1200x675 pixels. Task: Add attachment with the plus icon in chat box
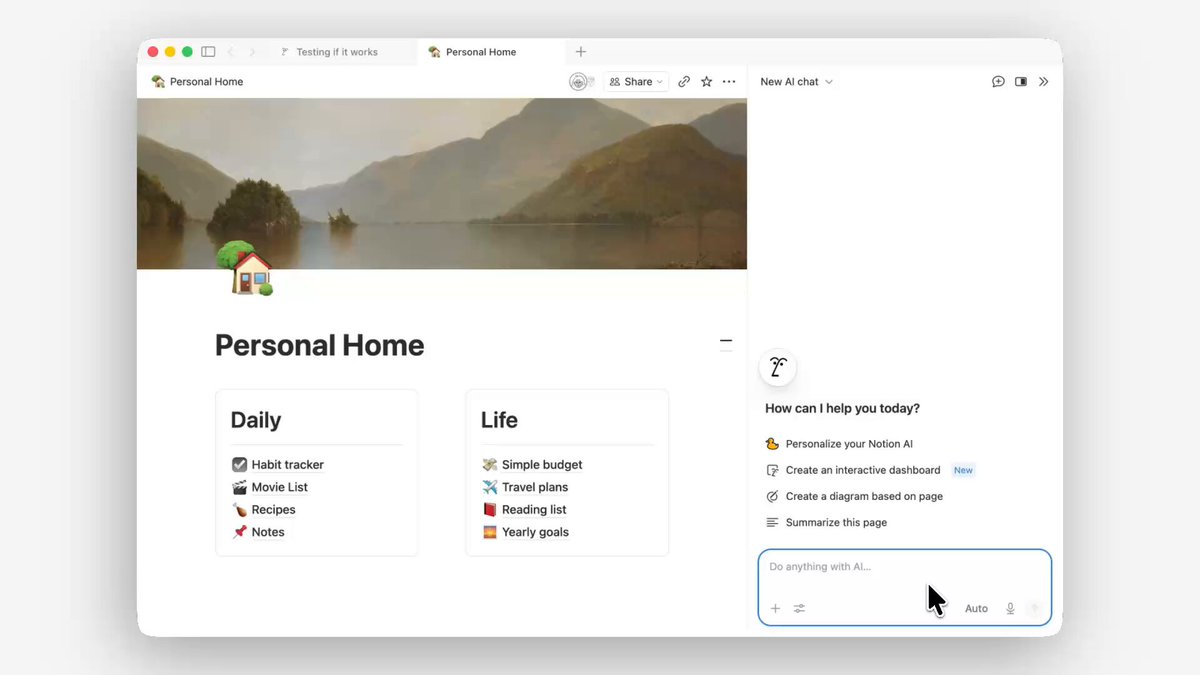(775, 608)
